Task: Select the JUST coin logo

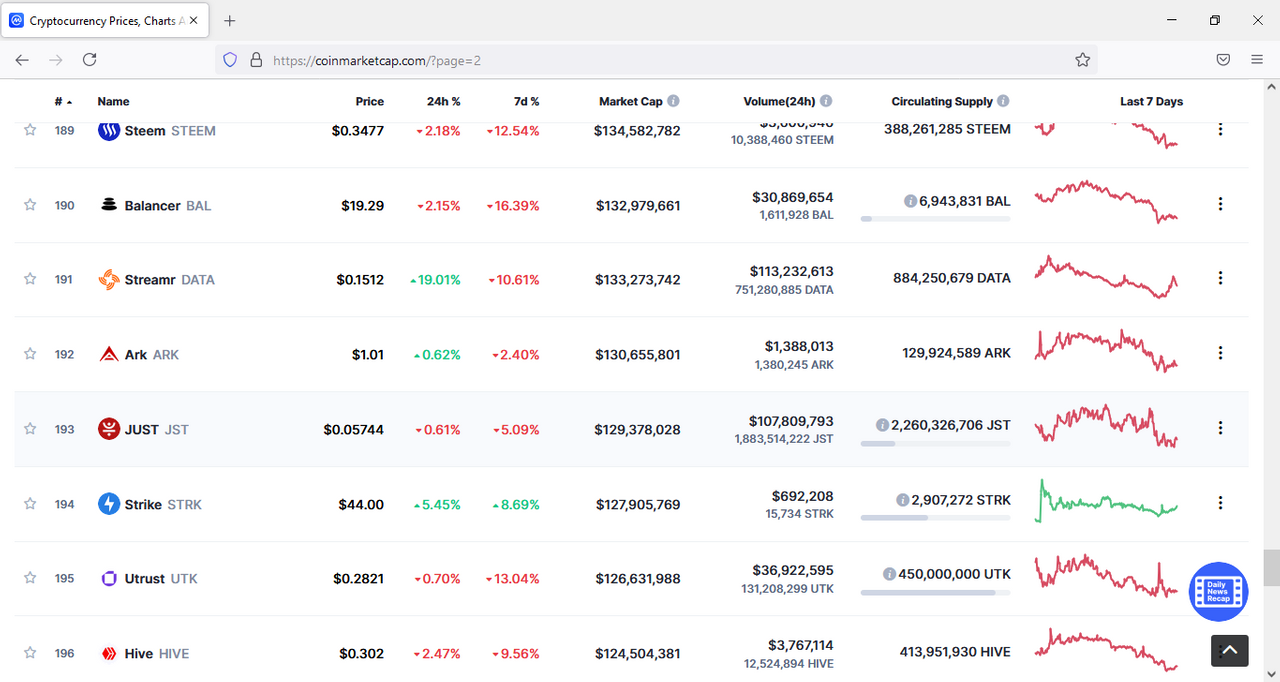Action: 109,429
